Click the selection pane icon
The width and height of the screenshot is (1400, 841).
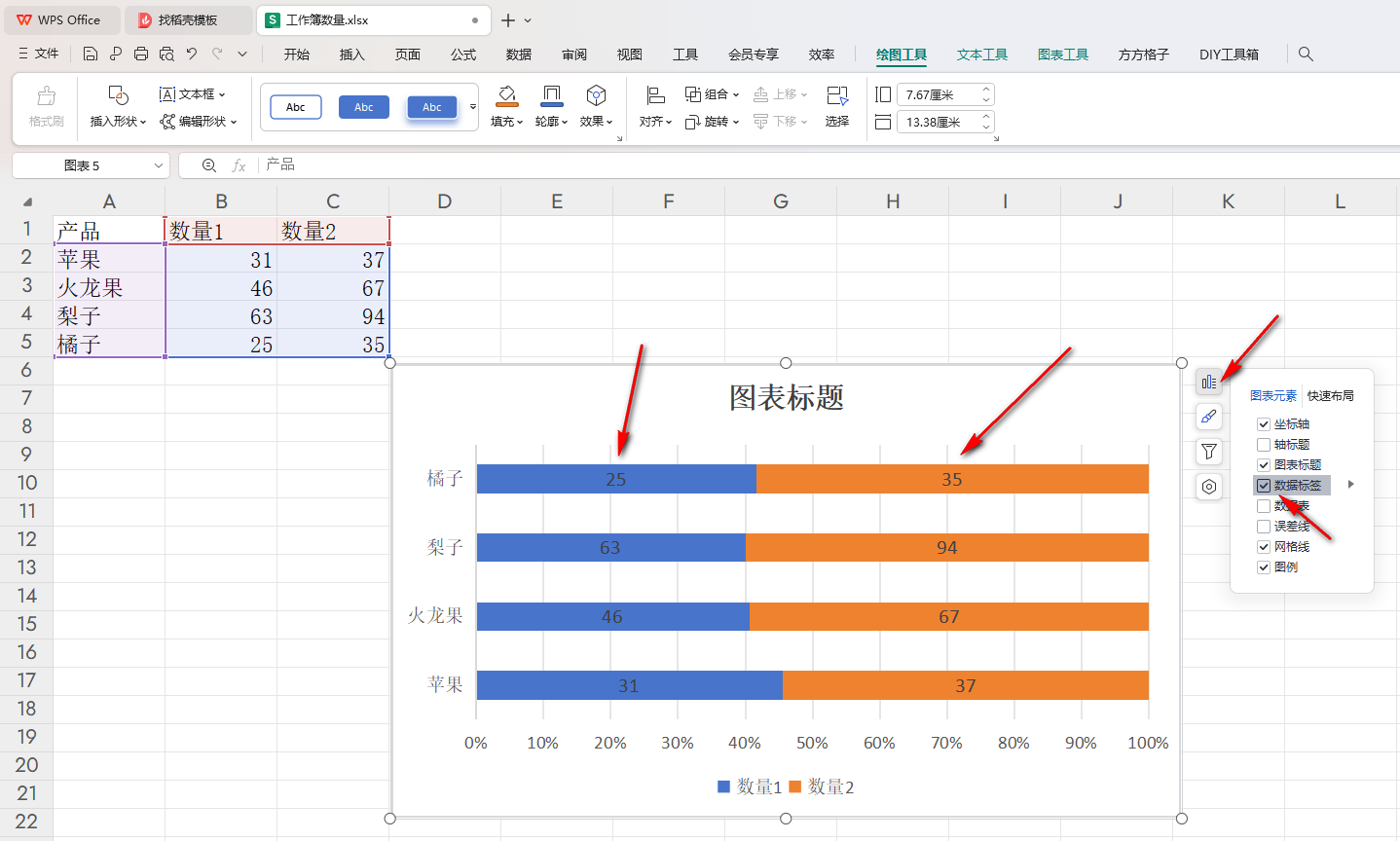837,95
